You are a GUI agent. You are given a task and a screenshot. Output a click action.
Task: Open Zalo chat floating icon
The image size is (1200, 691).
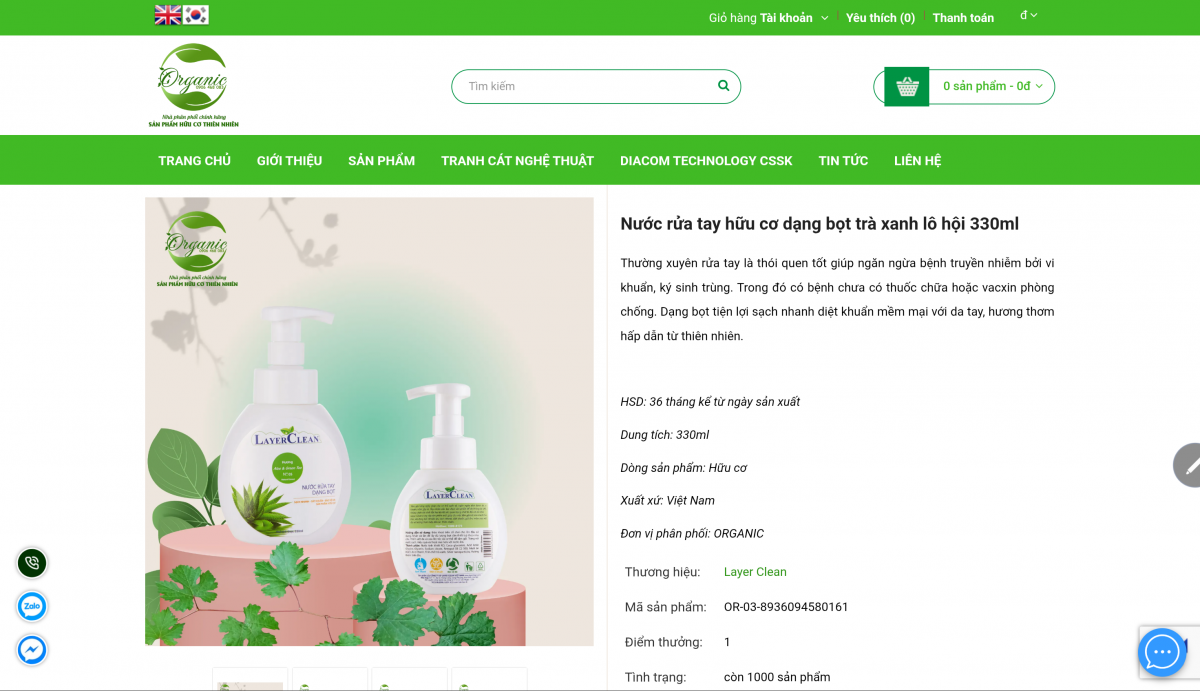click(x=32, y=606)
